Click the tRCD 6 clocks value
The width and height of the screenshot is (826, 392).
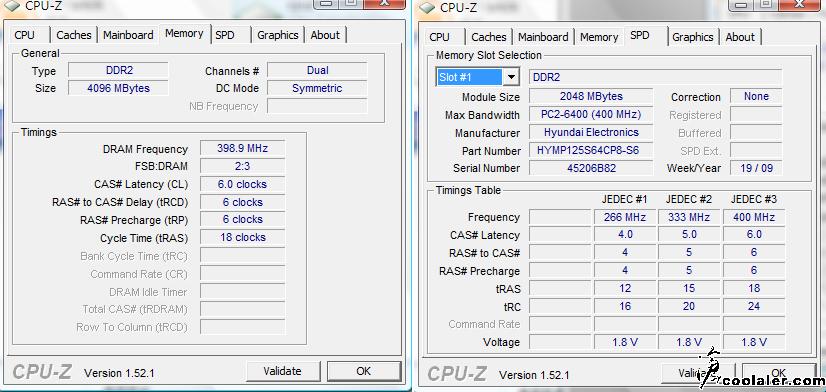pos(242,202)
